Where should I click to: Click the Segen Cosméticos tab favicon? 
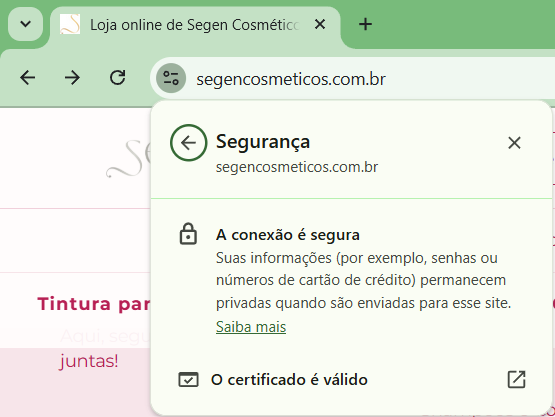click(x=70, y=24)
